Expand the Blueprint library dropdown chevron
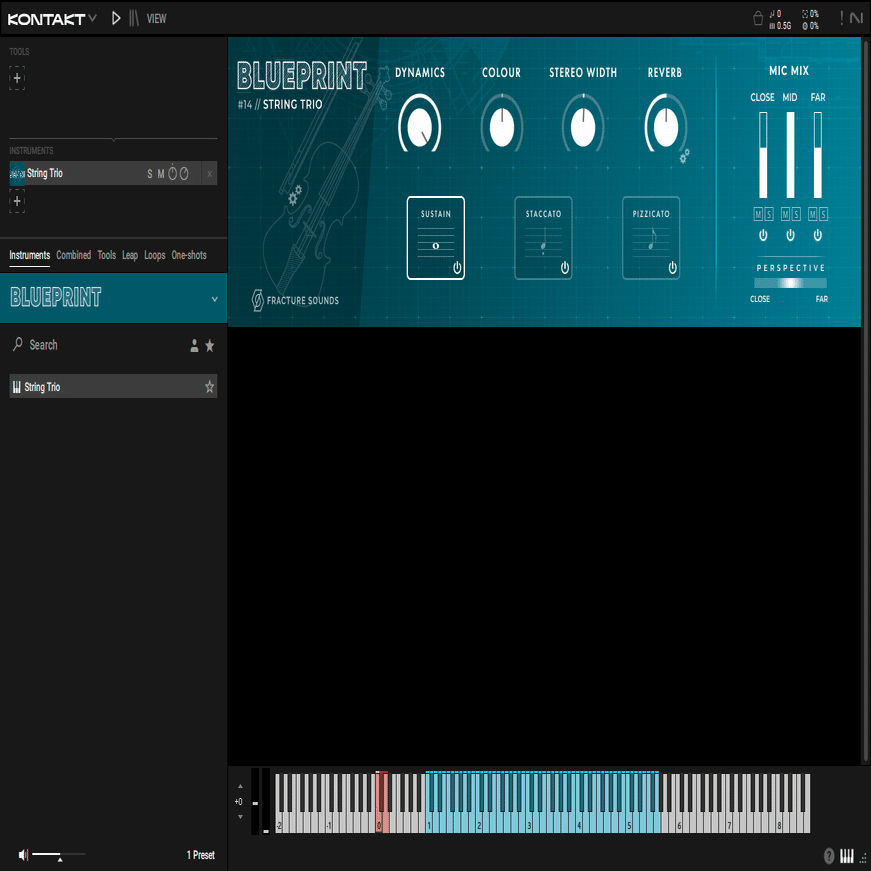The image size is (871, 871). coord(214,299)
